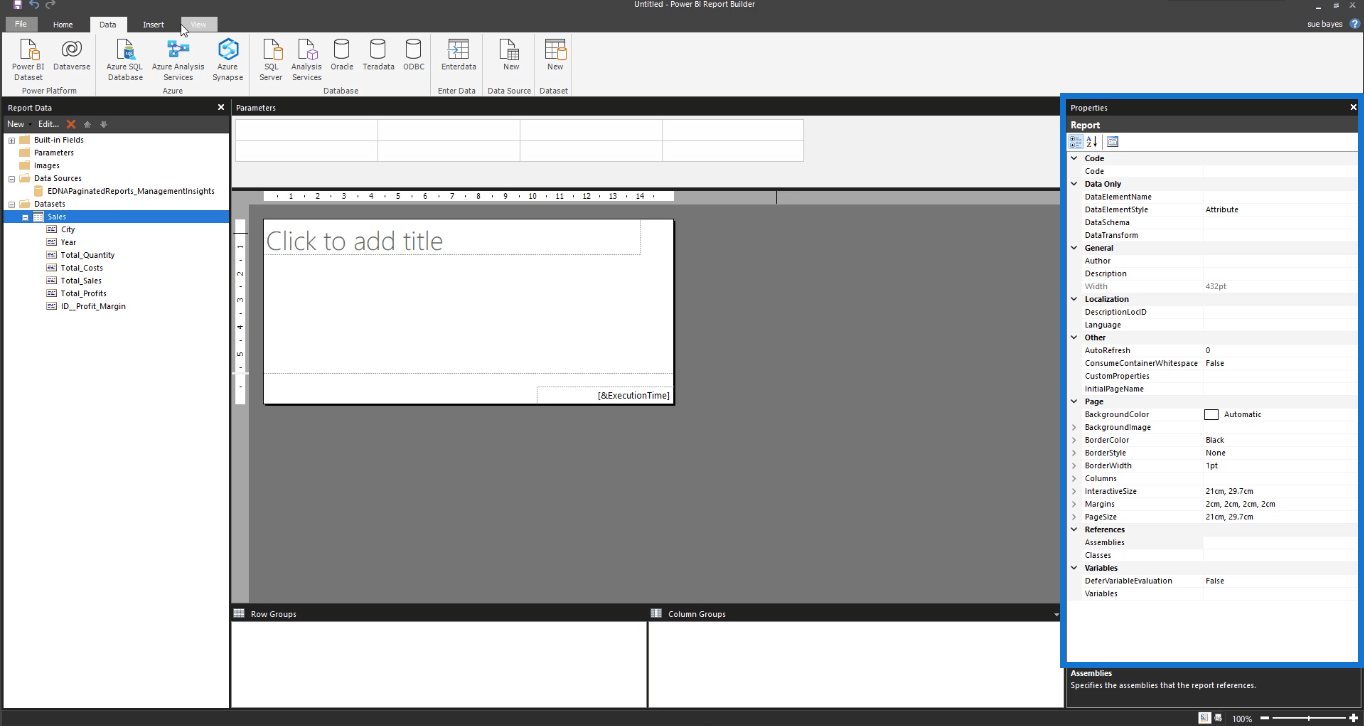Switch to the Insert tab
Image resolution: width=1364 pixels, height=726 pixels.
pos(153,24)
